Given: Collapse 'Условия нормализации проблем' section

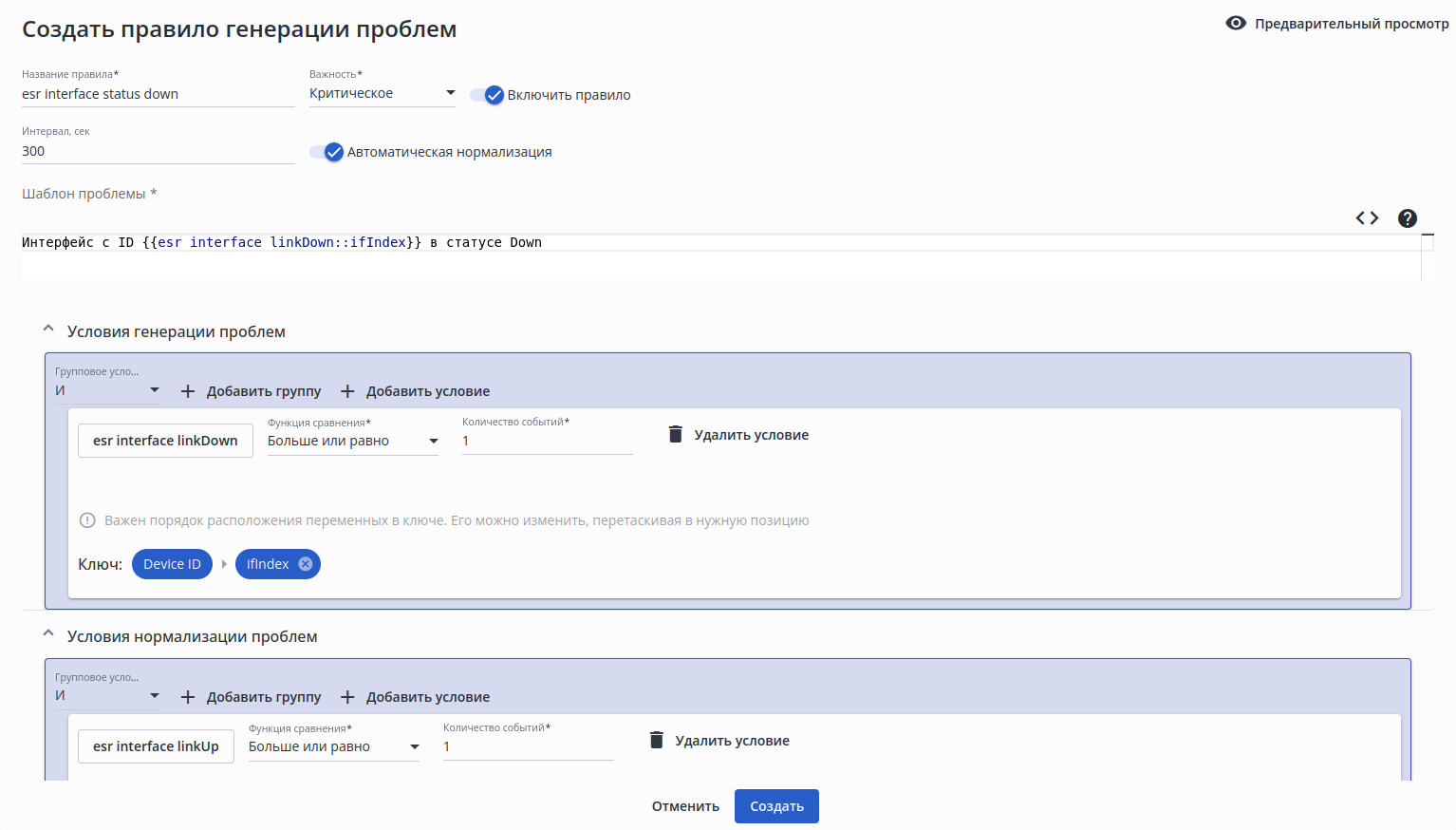Looking at the screenshot, I should [x=48, y=634].
